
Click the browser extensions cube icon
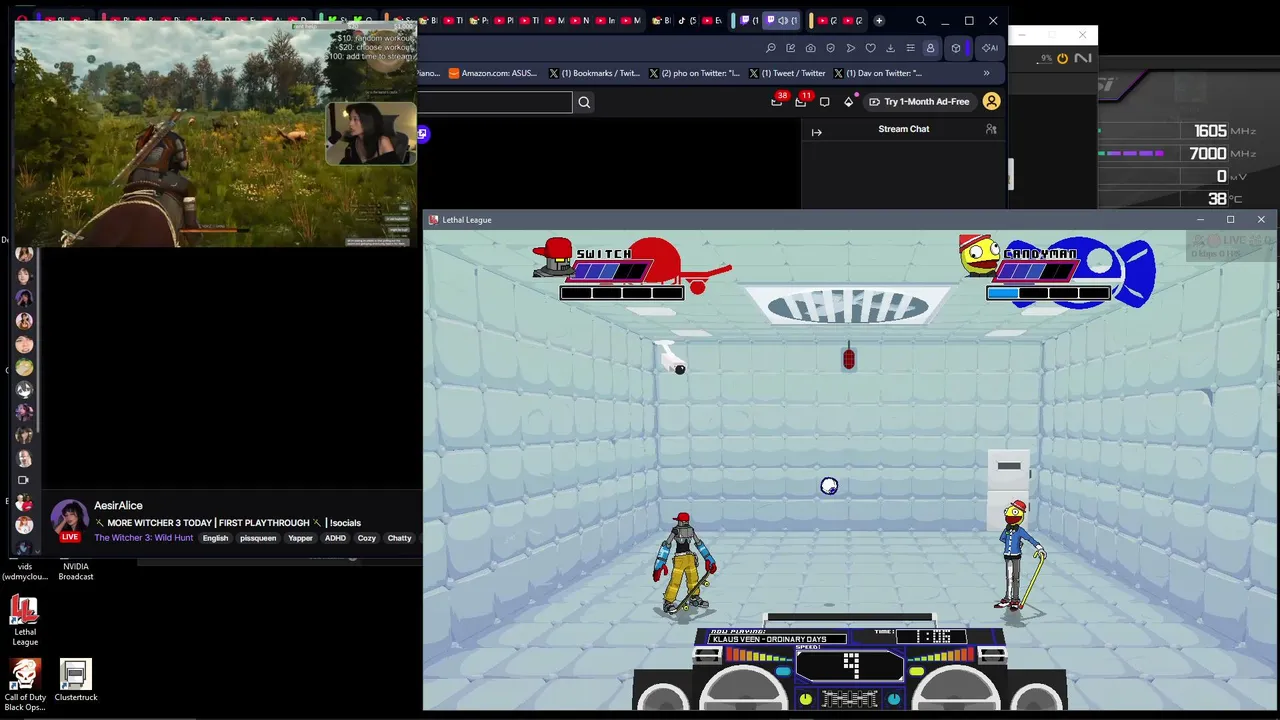point(956,48)
